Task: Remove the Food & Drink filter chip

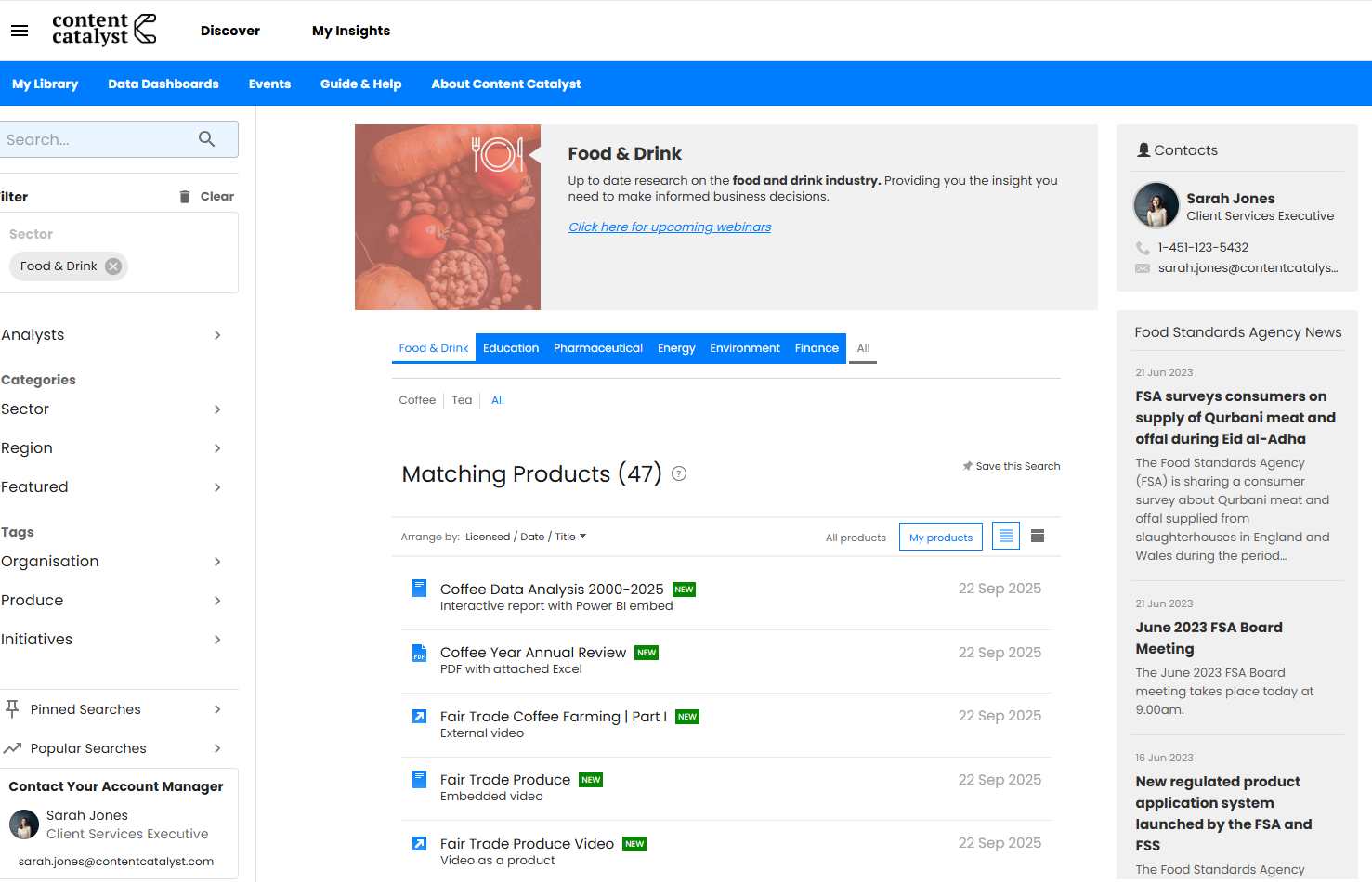Action: (x=113, y=266)
